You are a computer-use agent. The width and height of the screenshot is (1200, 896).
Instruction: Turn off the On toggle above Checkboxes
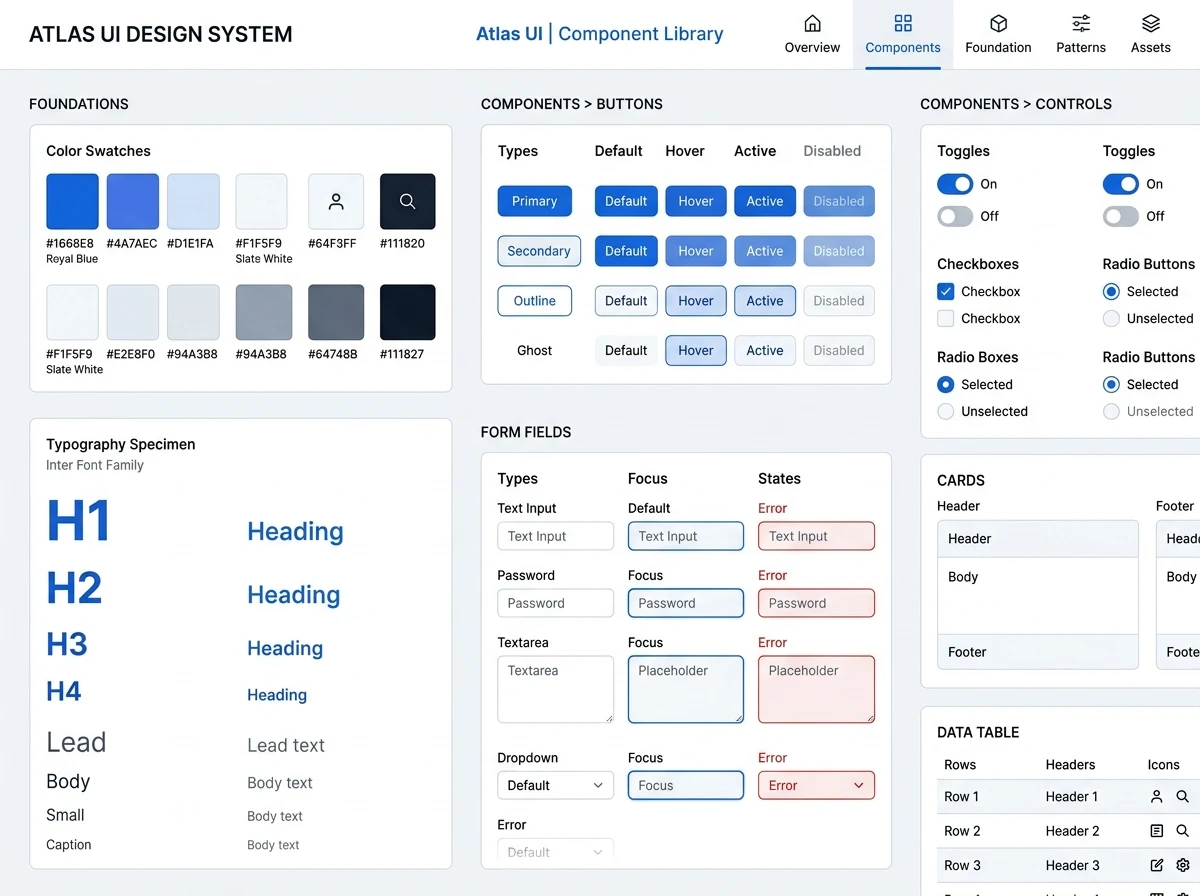(x=955, y=184)
